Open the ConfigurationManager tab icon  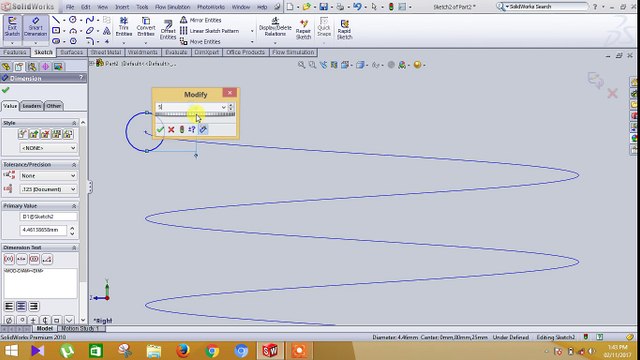(32, 67)
